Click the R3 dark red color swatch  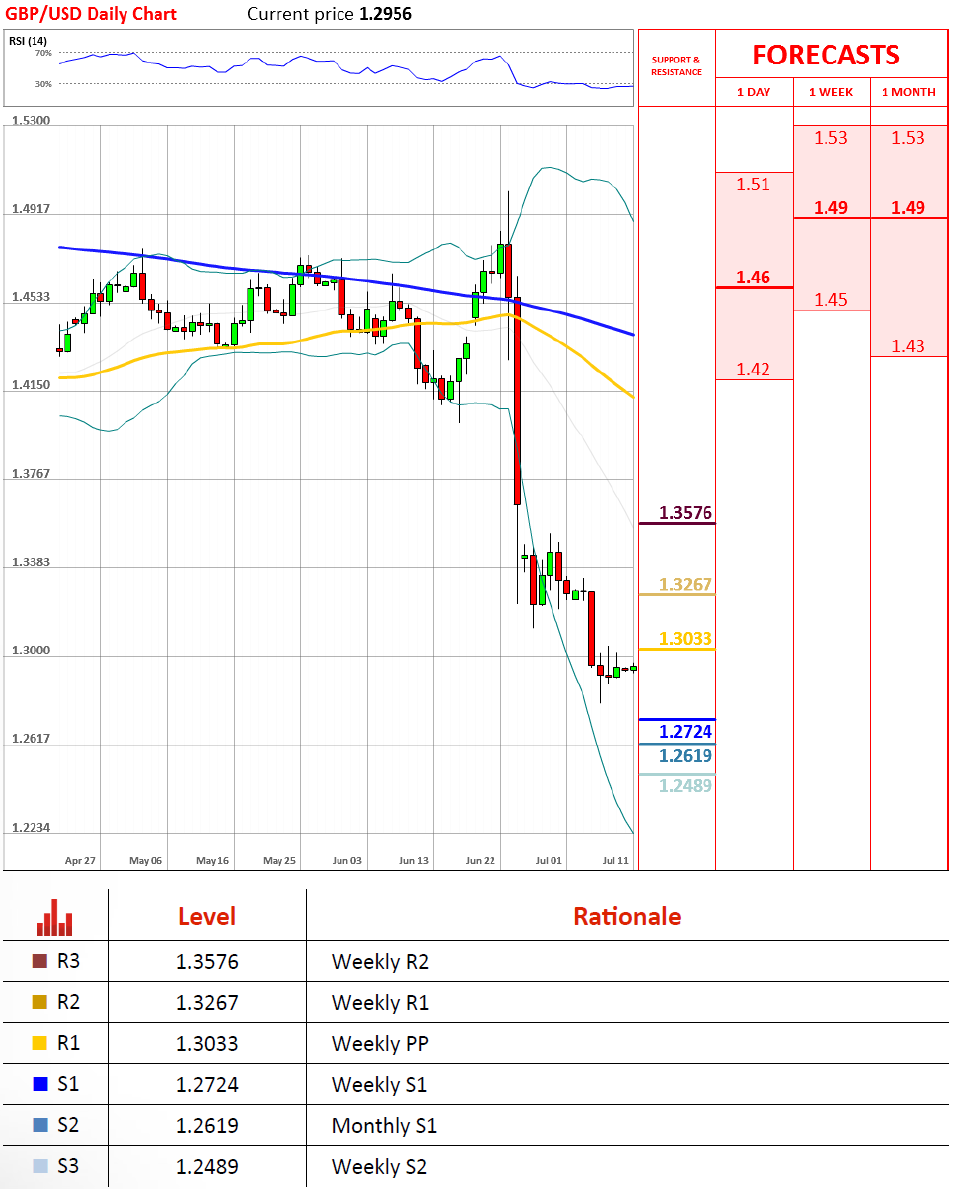click(x=40, y=961)
